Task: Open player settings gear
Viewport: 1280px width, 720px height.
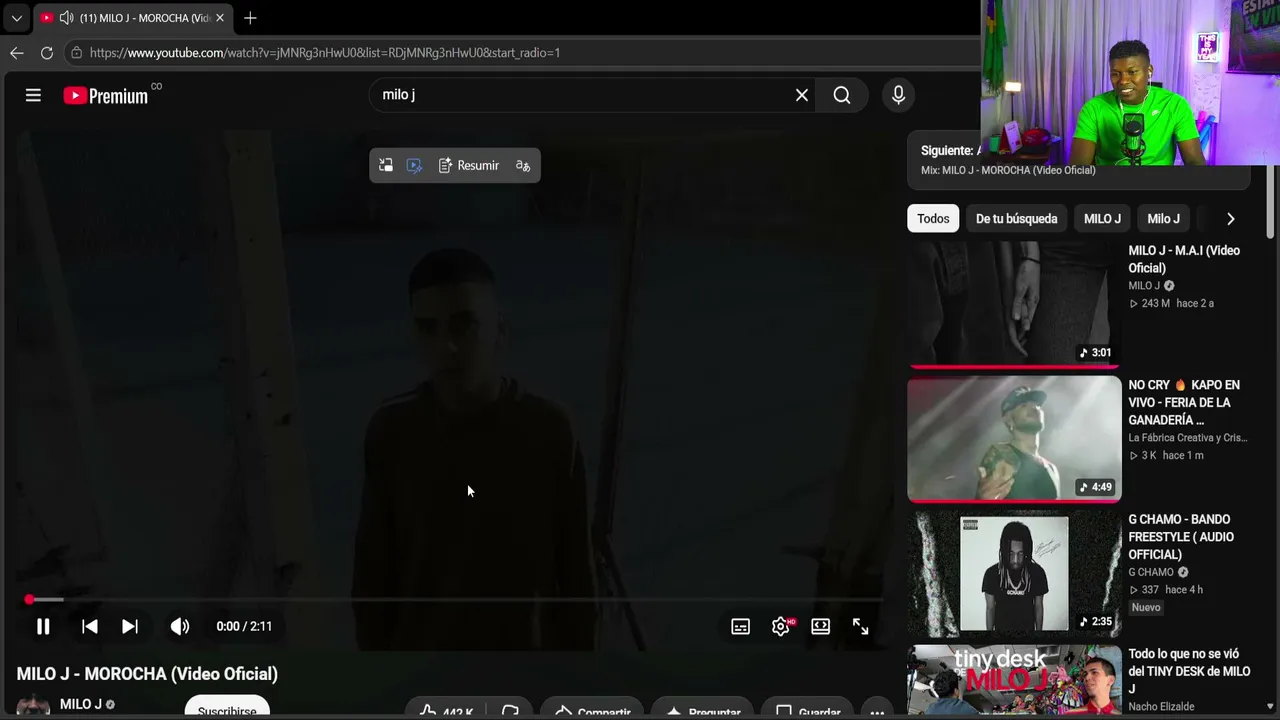Action: click(782, 626)
